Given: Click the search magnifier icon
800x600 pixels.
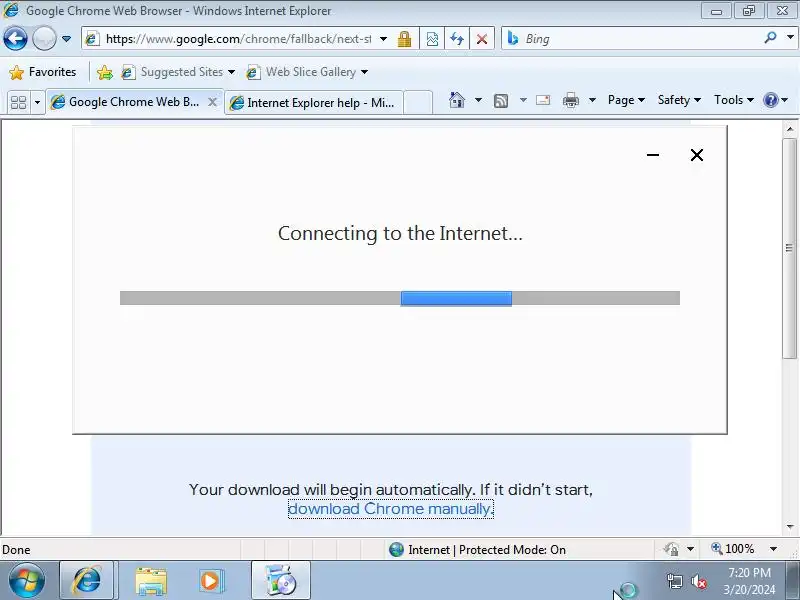Looking at the screenshot, I should click(770, 38).
